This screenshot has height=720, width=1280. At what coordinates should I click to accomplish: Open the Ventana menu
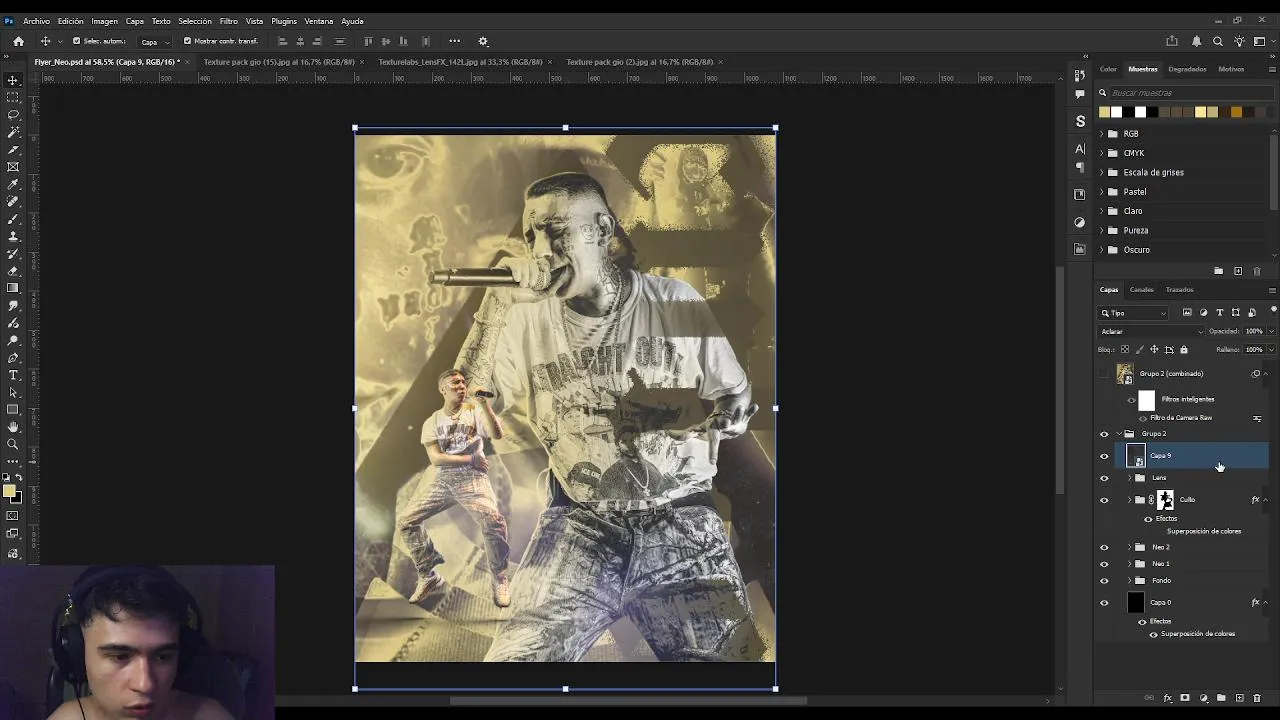click(319, 21)
